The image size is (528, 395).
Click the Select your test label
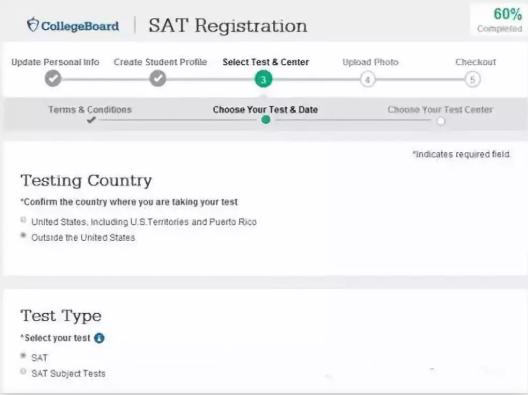(x=56, y=338)
